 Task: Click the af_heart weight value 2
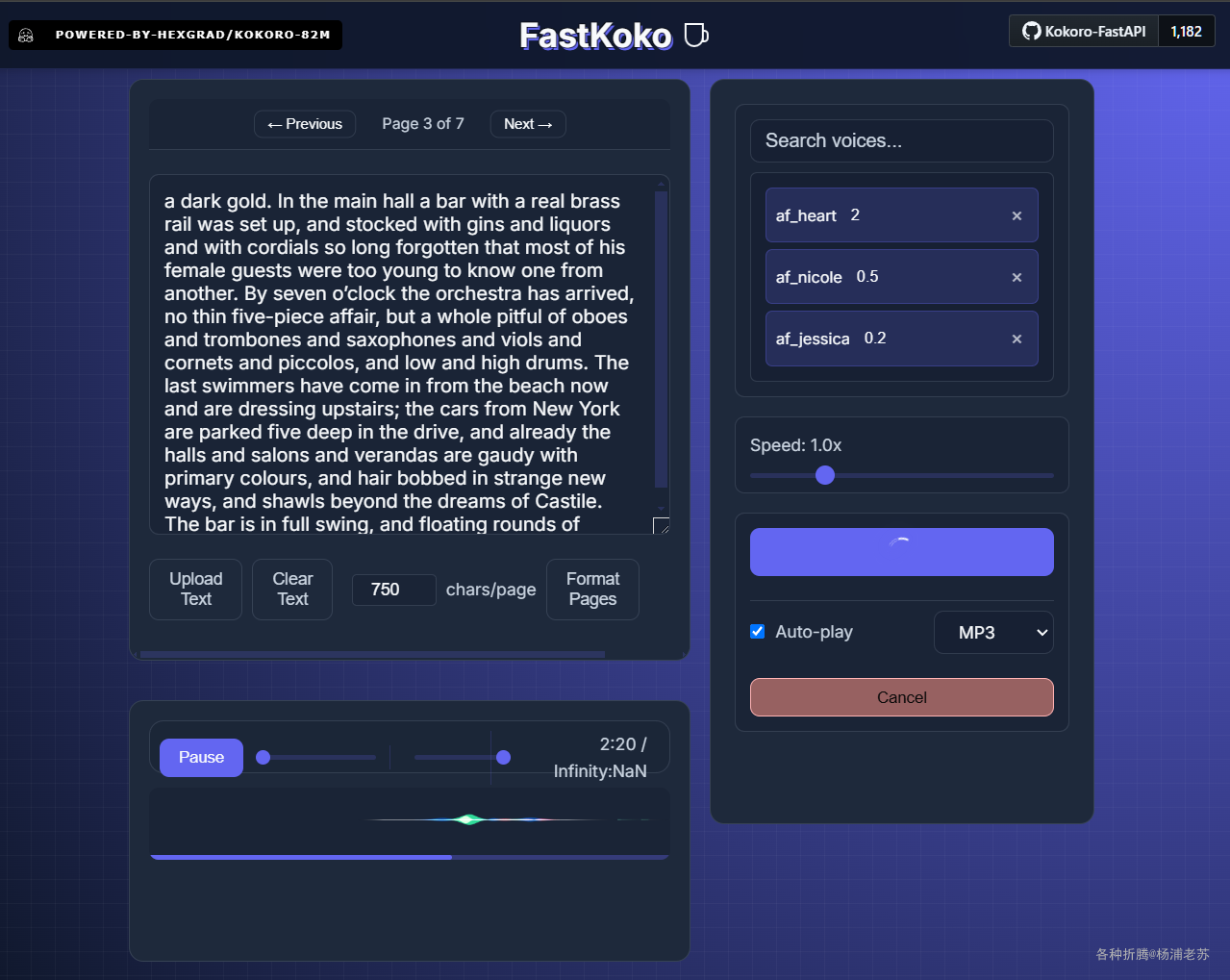855,215
